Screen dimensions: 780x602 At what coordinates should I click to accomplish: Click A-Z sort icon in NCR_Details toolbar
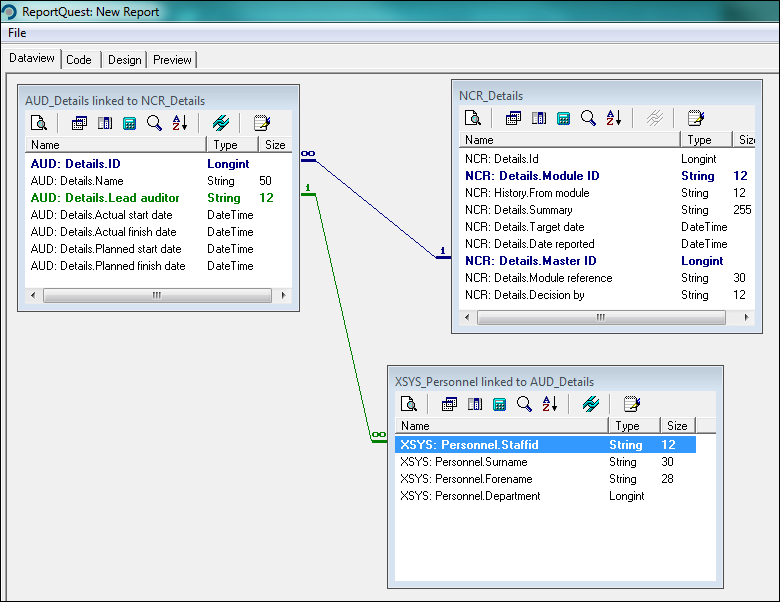coord(613,118)
